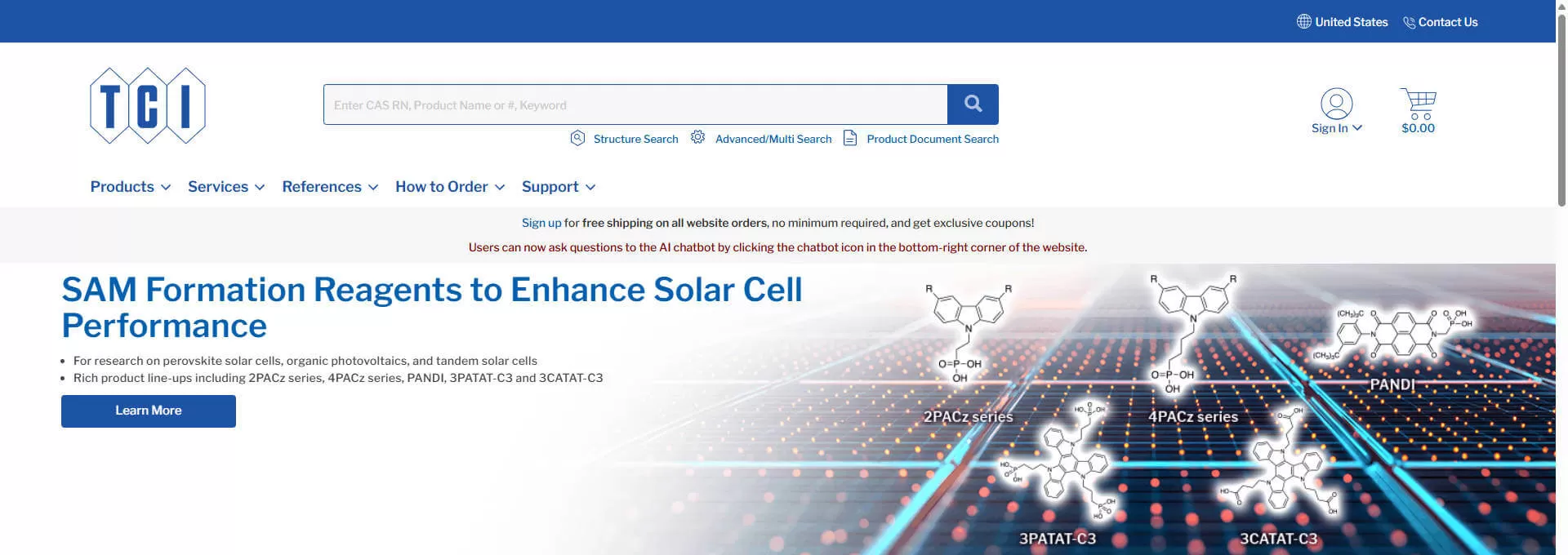Expand the How to Order chevron
This screenshot has height=555, width=1568.
pyautogui.click(x=500, y=187)
